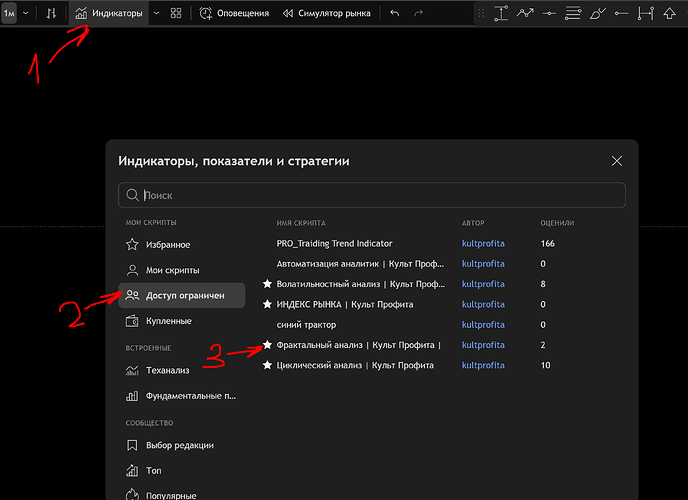This screenshot has width=688, height=500.
Task: Expand the 1м timeframe dropdown arrow
Action: coord(25,14)
